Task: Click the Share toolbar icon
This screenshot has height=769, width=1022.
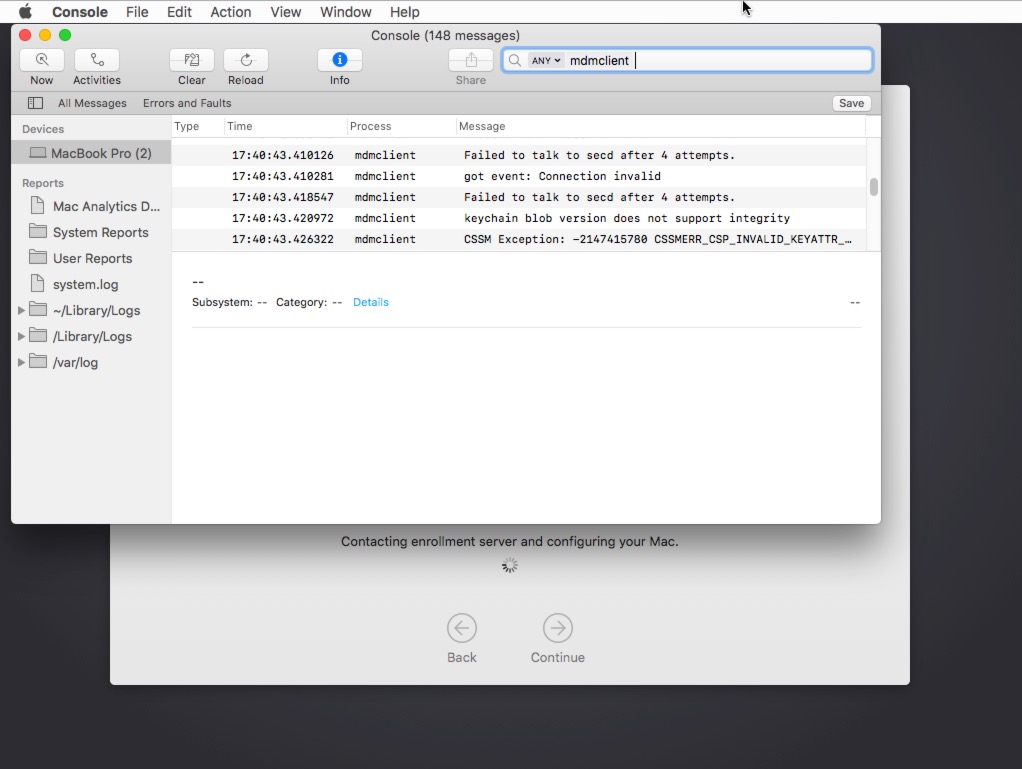Action: [471, 60]
